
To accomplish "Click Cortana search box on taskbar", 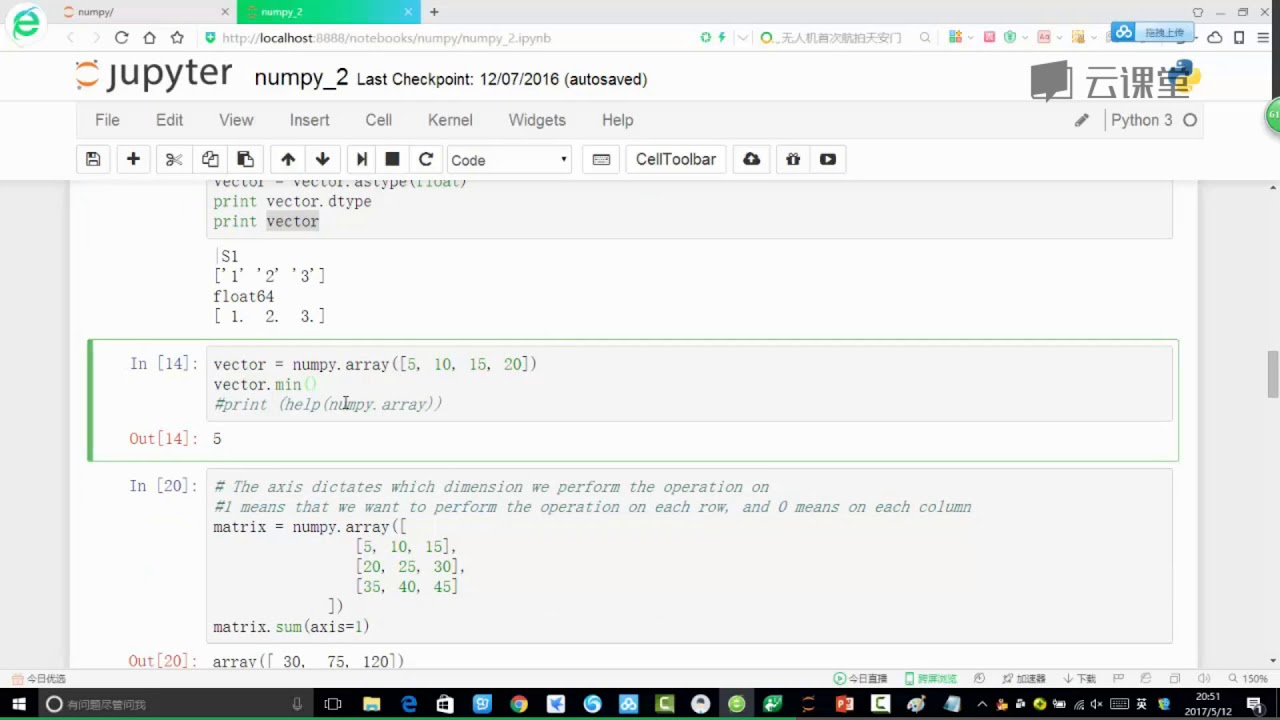I will [175, 704].
